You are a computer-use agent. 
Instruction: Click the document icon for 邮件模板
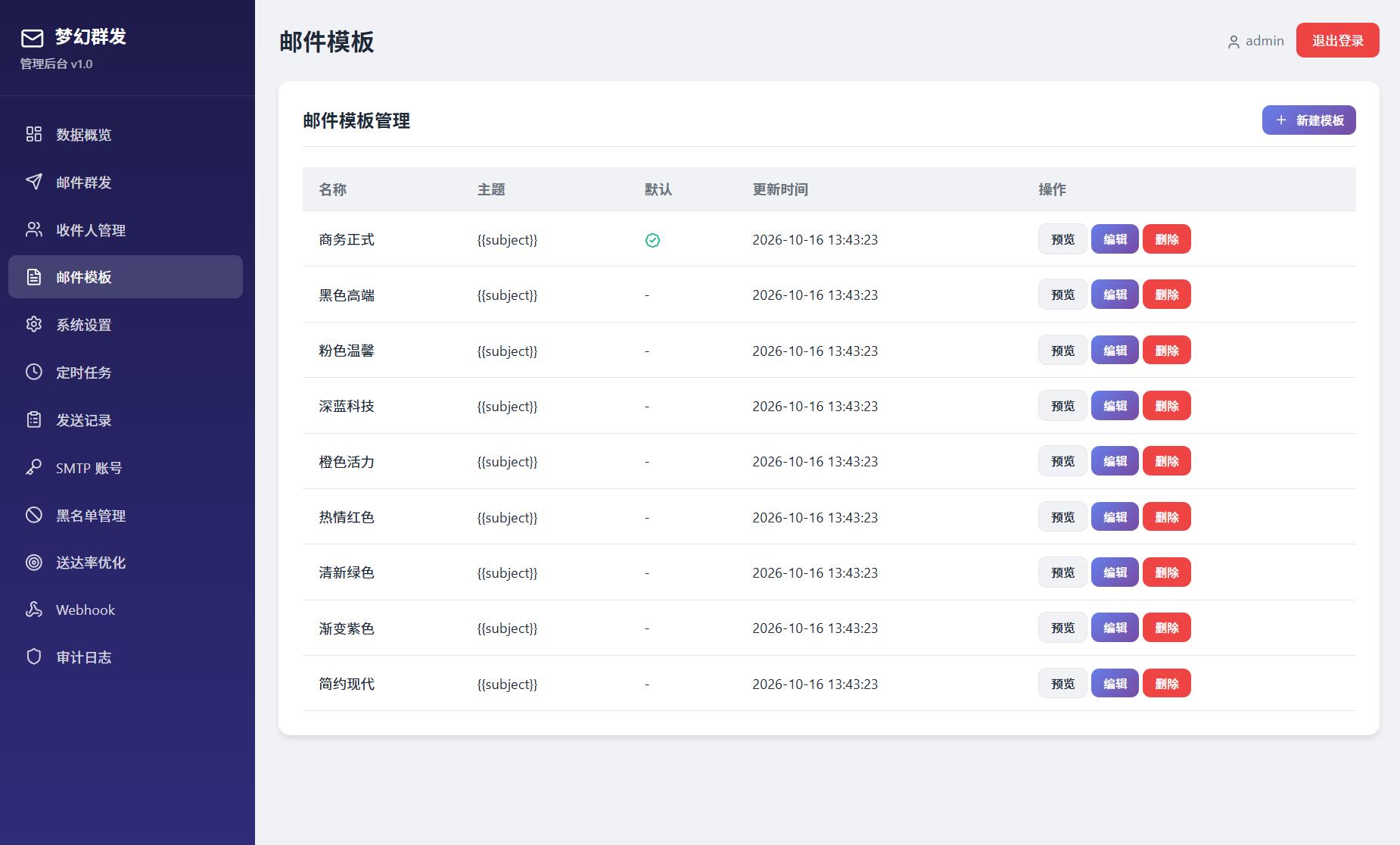coord(34,277)
